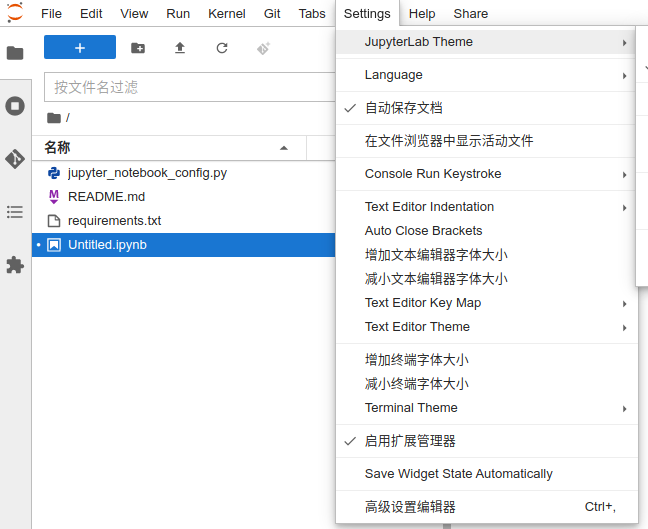
Task: Toggle Auto Close Brackets setting
Action: [485, 231]
